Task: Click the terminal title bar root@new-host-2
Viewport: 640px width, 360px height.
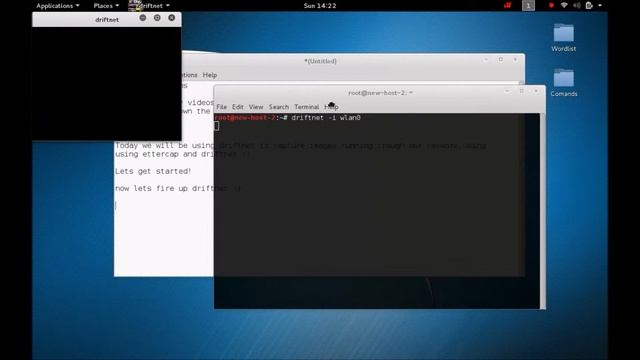Action: coord(380,93)
